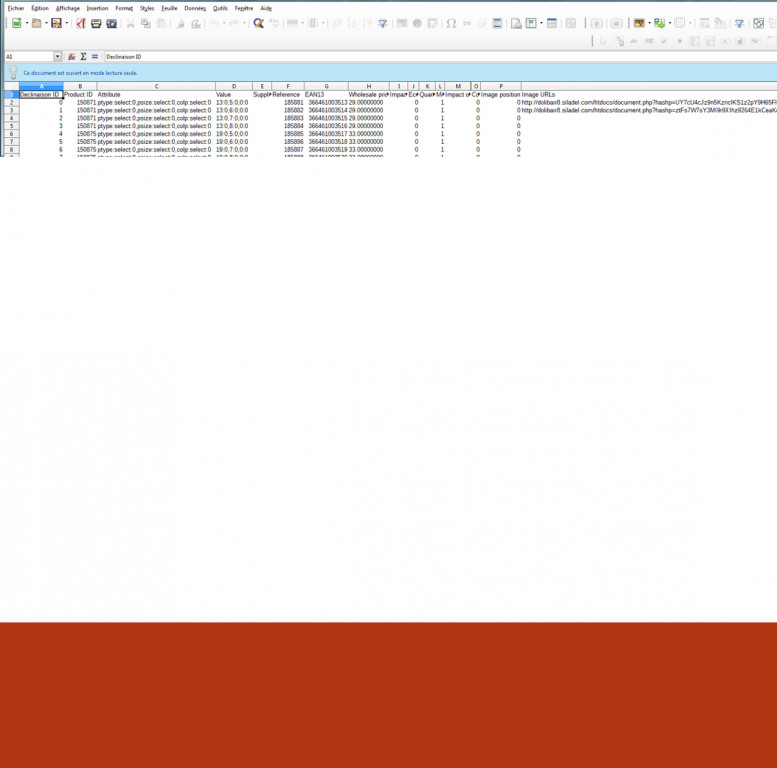Select the form Label Field control icon

[634, 41]
